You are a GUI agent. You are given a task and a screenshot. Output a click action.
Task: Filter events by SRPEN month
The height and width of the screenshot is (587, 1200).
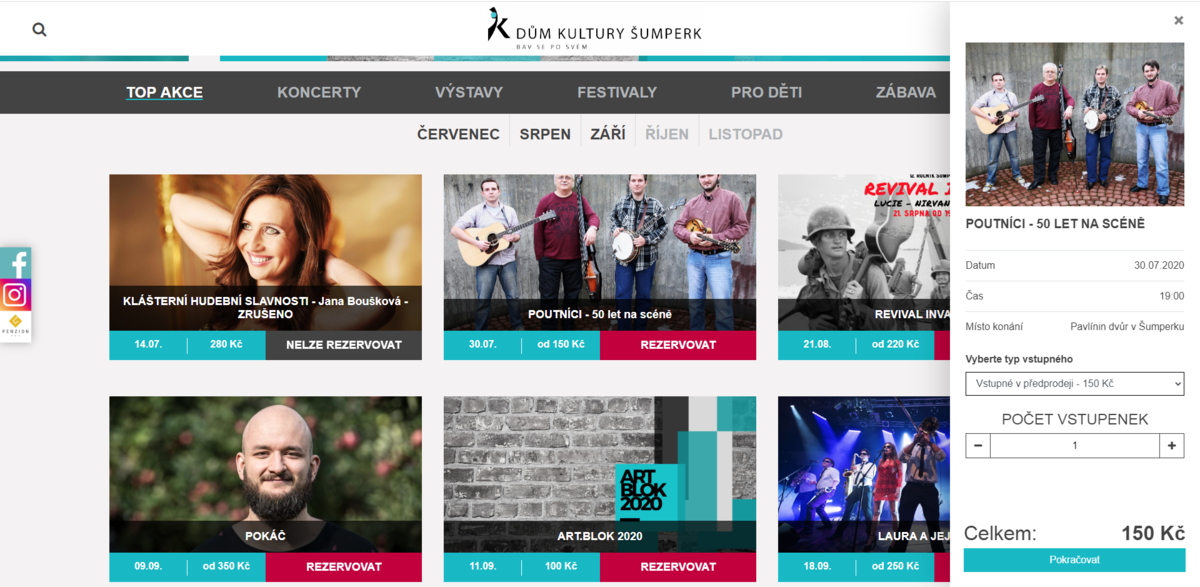[545, 134]
